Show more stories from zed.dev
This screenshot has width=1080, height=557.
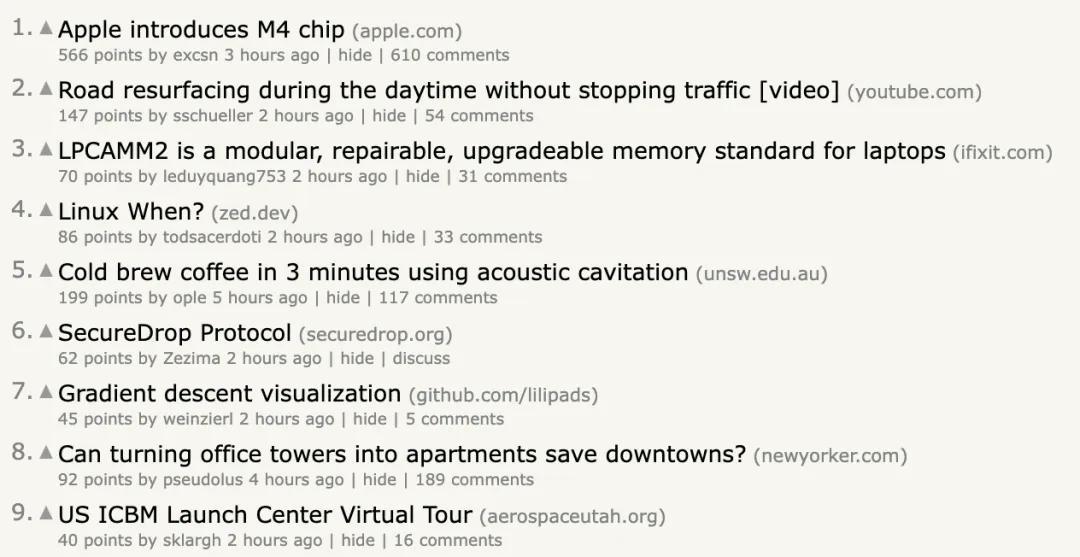click(x=255, y=213)
